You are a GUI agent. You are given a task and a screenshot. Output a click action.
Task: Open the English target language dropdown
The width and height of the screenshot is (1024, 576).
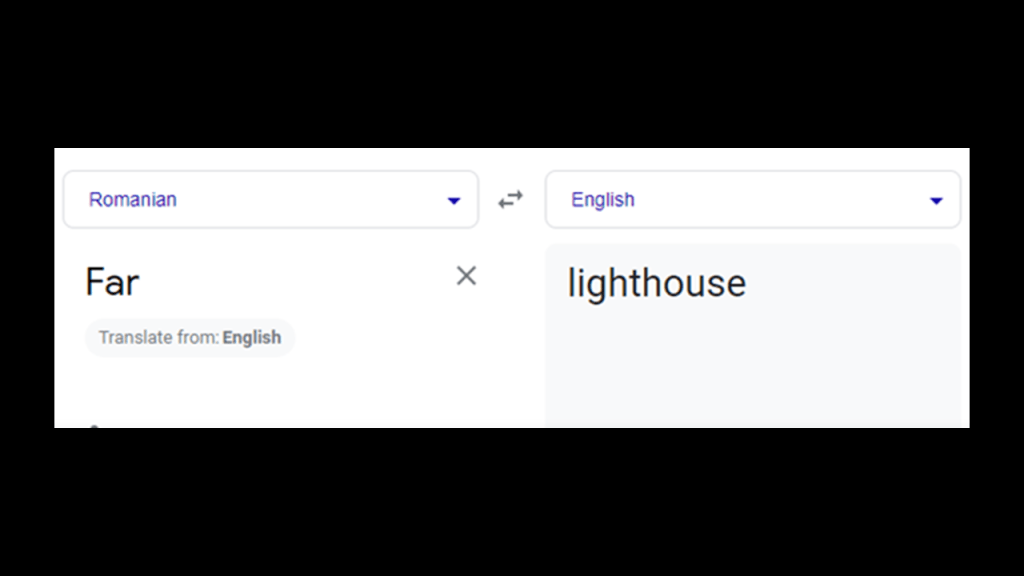click(x=752, y=200)
